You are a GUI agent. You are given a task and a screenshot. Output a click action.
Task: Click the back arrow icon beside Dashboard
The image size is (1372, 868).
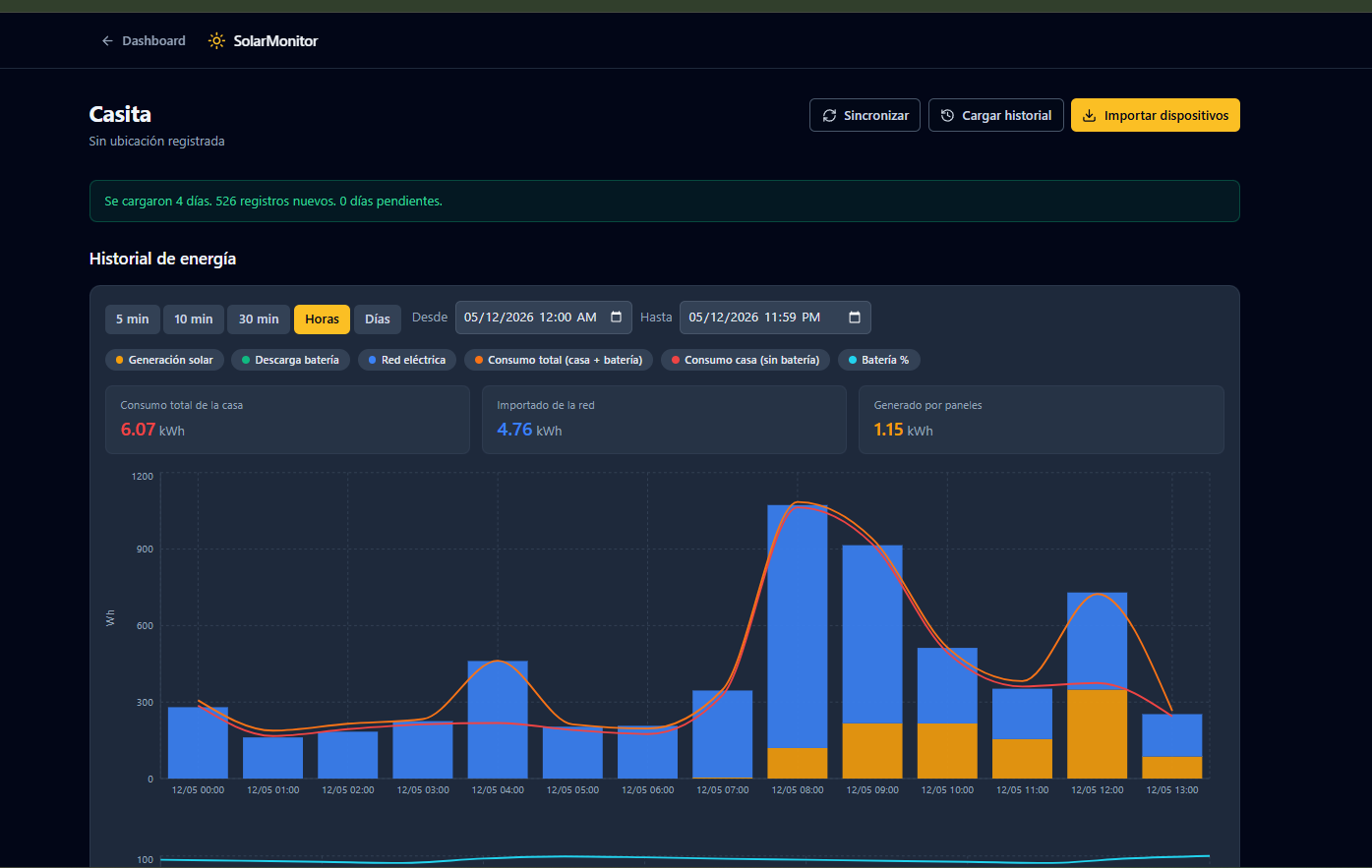107,41
